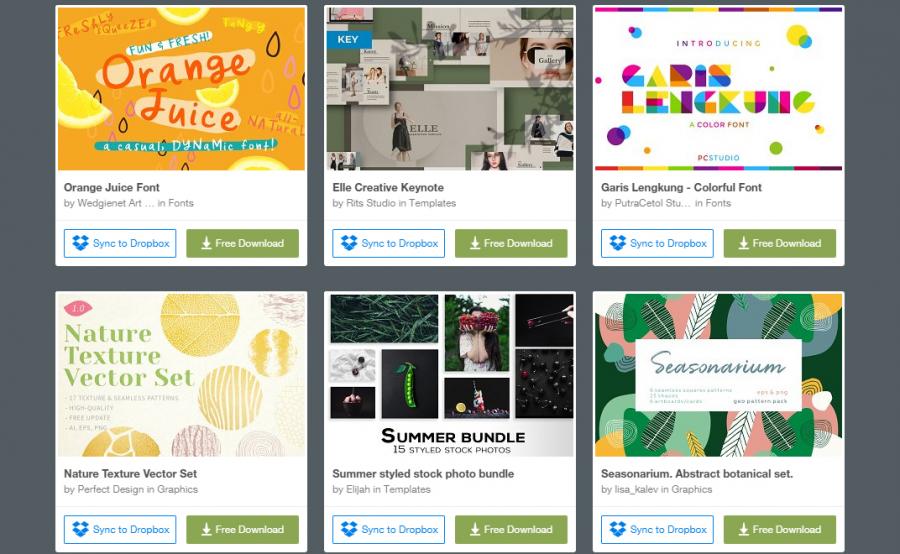This screenshot has height=554, width=900.
Task: Sync Seasonarium botanical set to Dropbox
Action: coord(657,529)
